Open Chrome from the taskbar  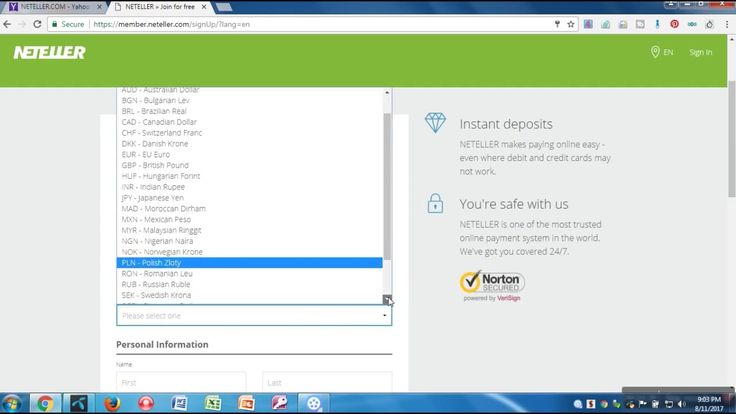(x=45, y=403)
